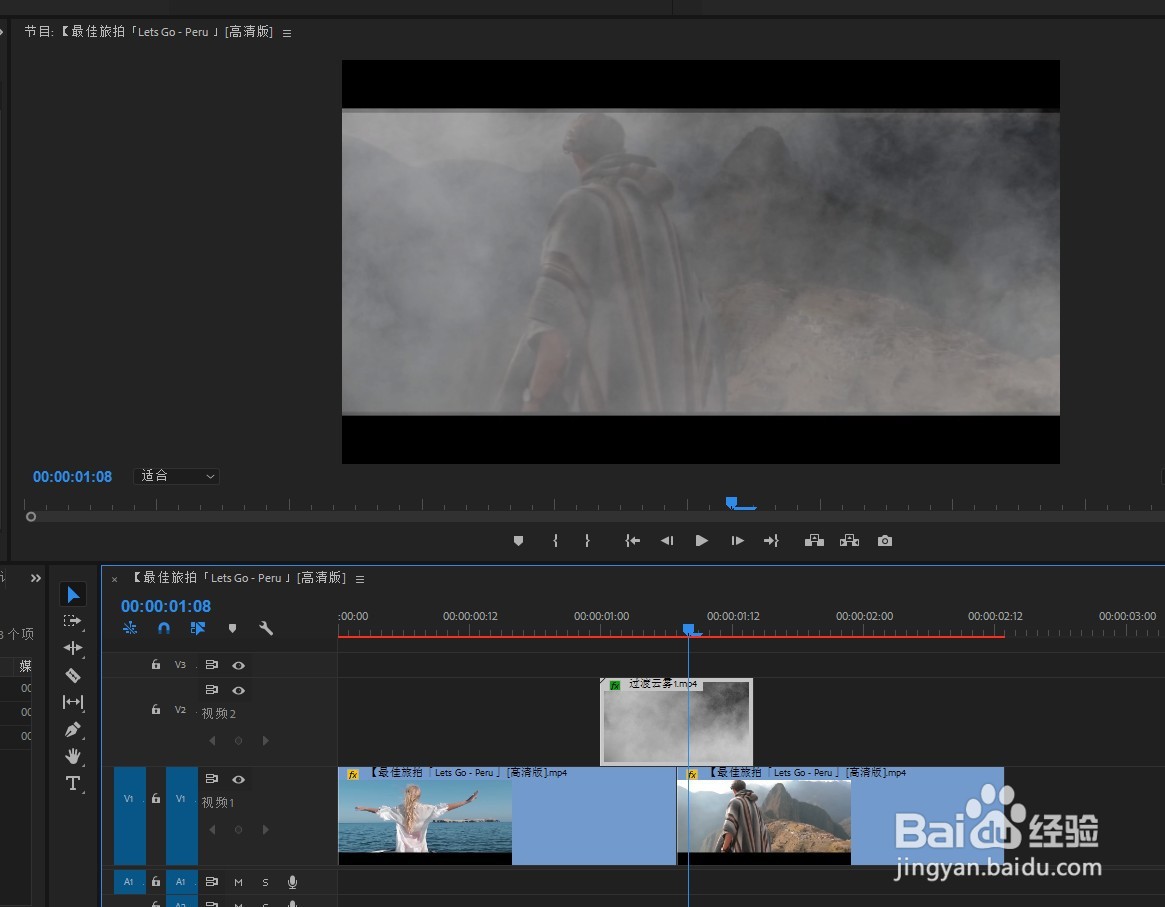Open timeline display settings wrench
The width and height of the screenshot is (1165, 907).
point(266,628)
